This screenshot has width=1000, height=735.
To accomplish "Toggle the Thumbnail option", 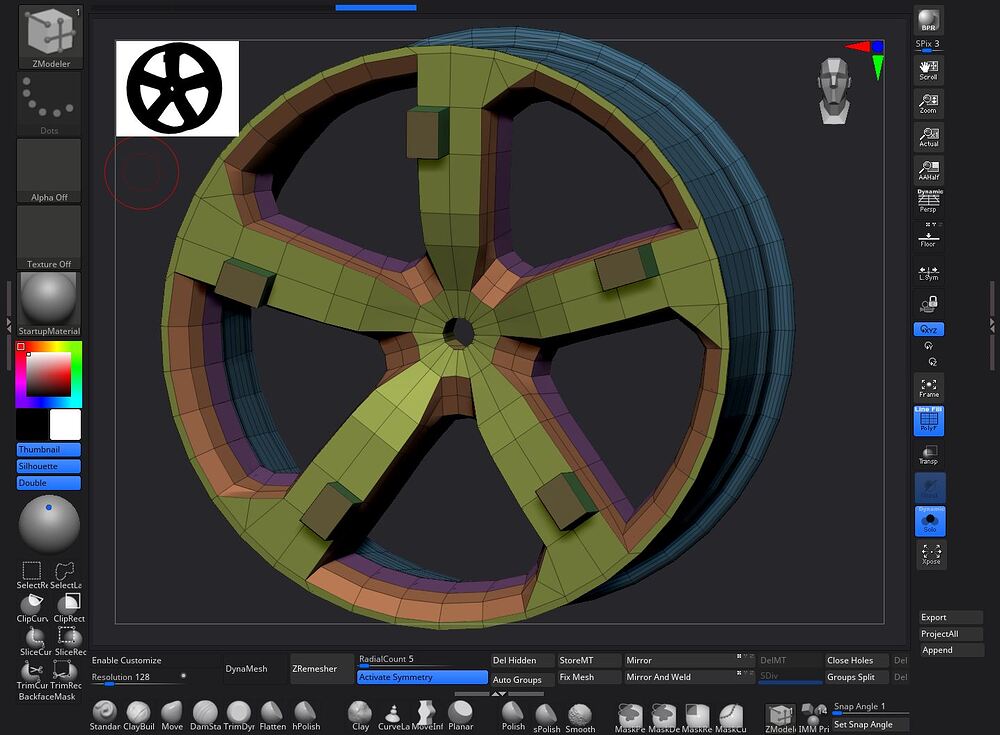I will click(x=48, y=449).
